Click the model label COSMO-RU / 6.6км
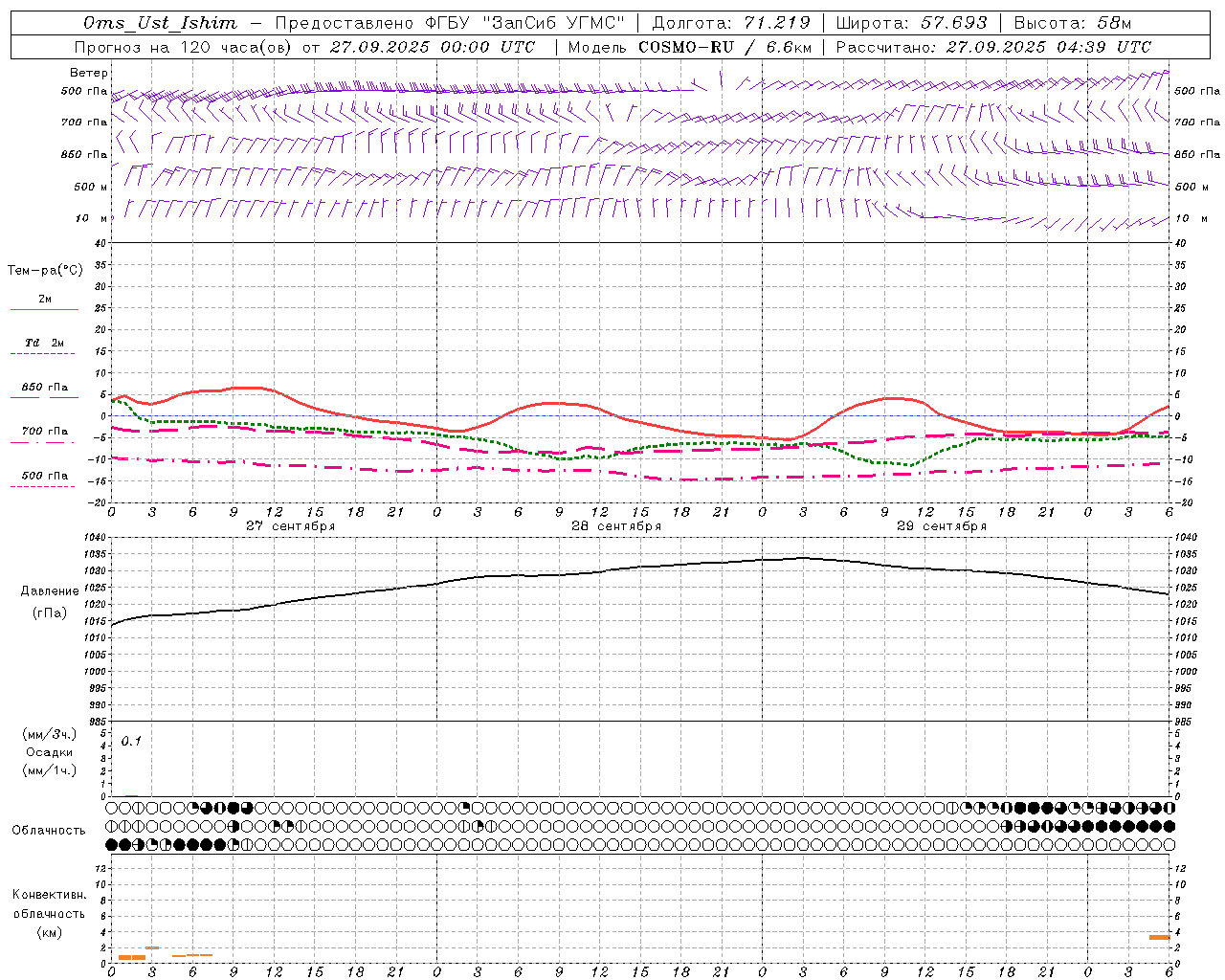Screen dimensions: 1225x980 [725, 47]
